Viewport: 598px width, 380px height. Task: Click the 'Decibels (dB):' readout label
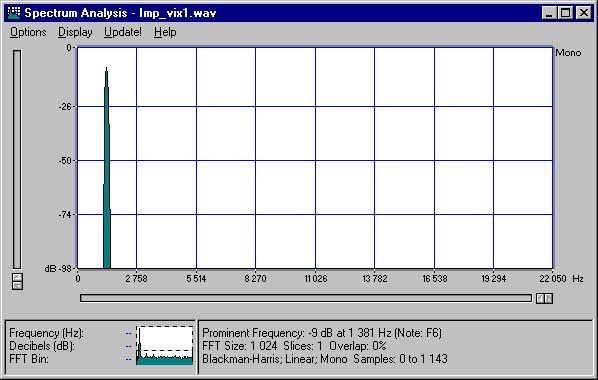pos(42,346)
